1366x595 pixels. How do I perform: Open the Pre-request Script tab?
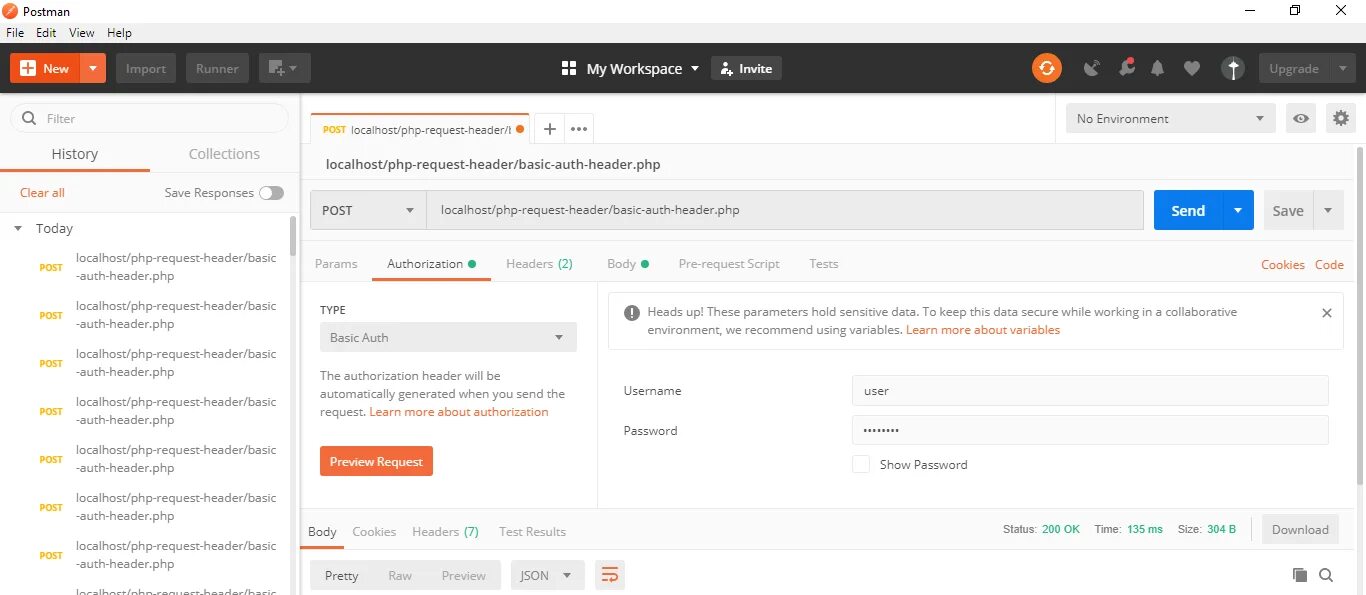tap(729, 264)
